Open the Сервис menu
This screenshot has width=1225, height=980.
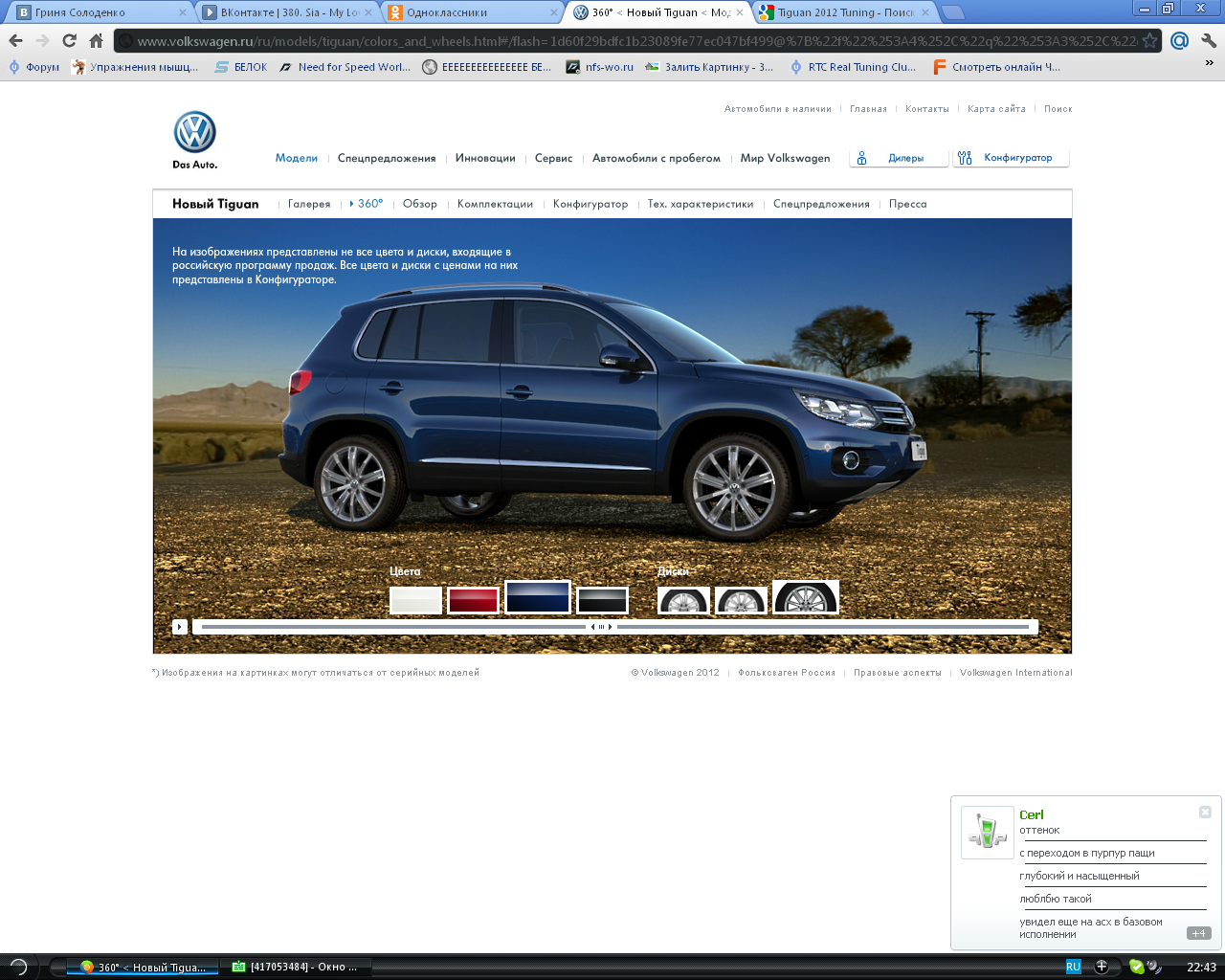click(553, 158)
